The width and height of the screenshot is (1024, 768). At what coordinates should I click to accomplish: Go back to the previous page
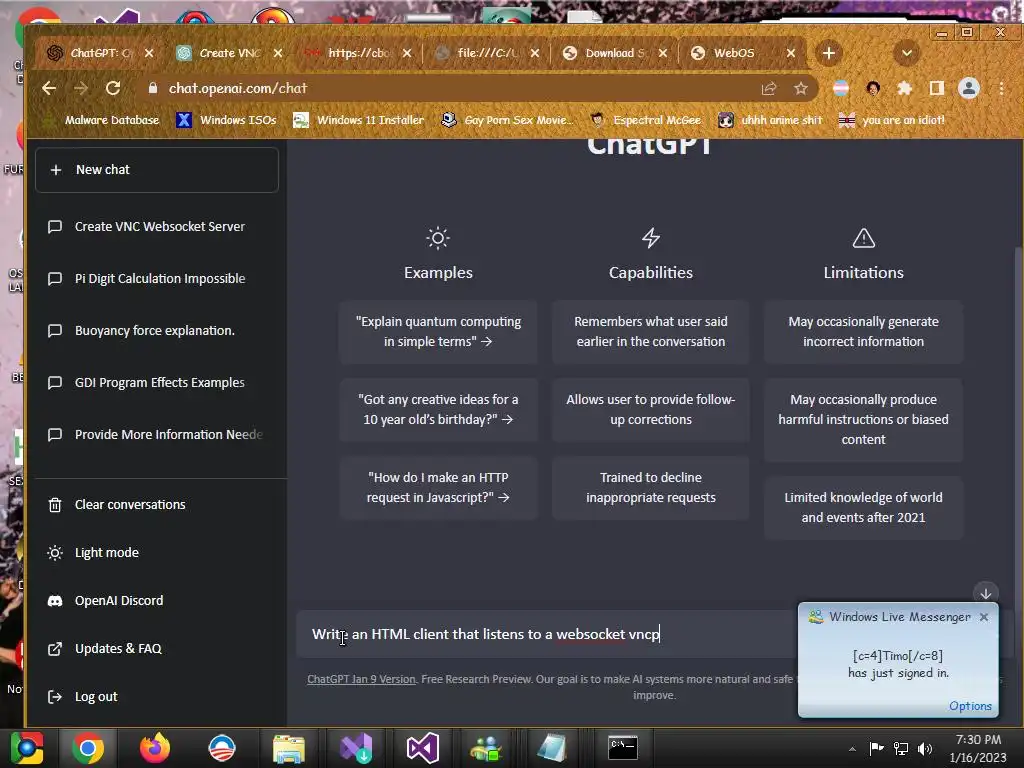coord(49,88)
